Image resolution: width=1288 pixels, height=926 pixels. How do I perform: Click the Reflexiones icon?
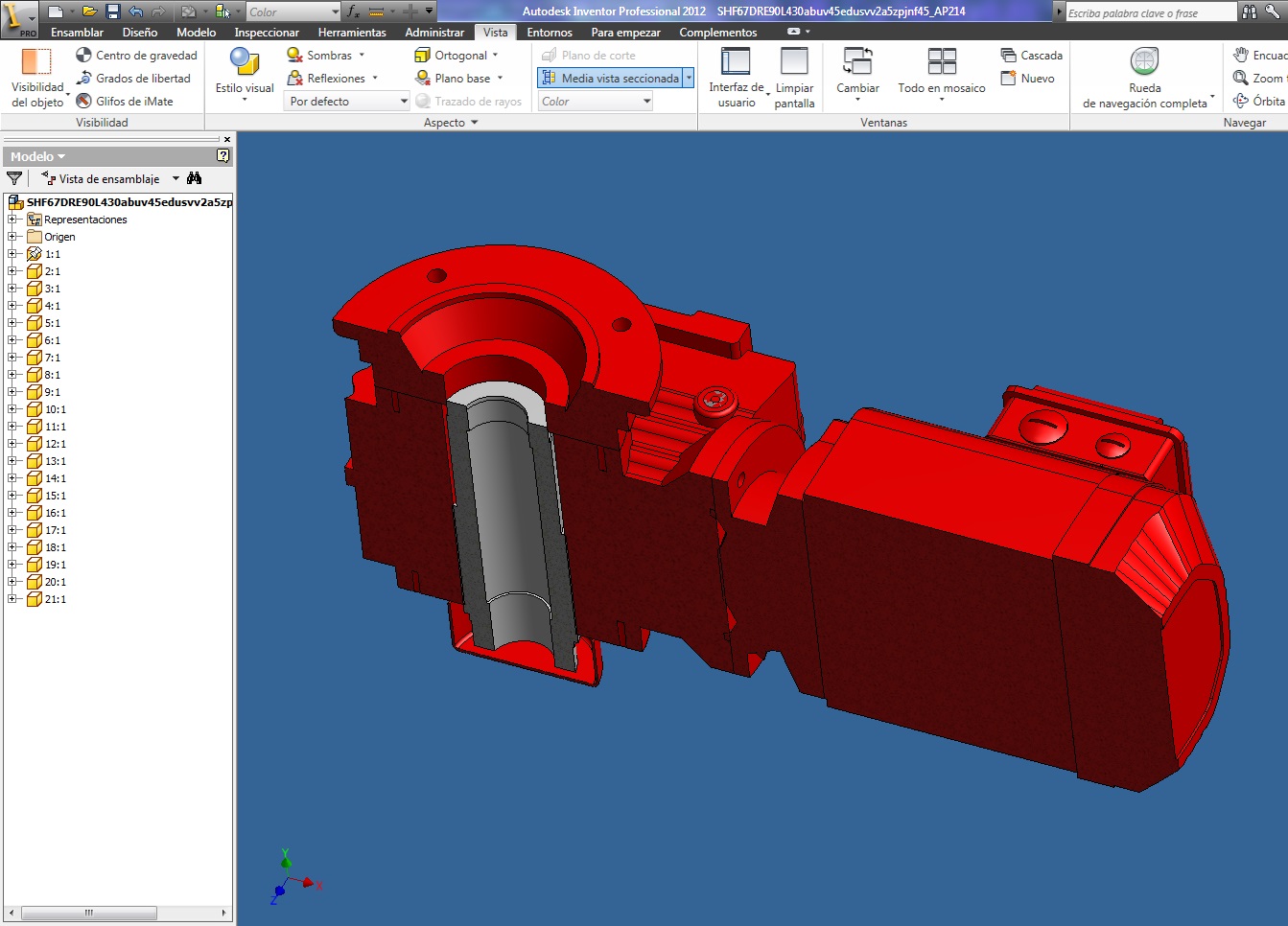point(295,79)
